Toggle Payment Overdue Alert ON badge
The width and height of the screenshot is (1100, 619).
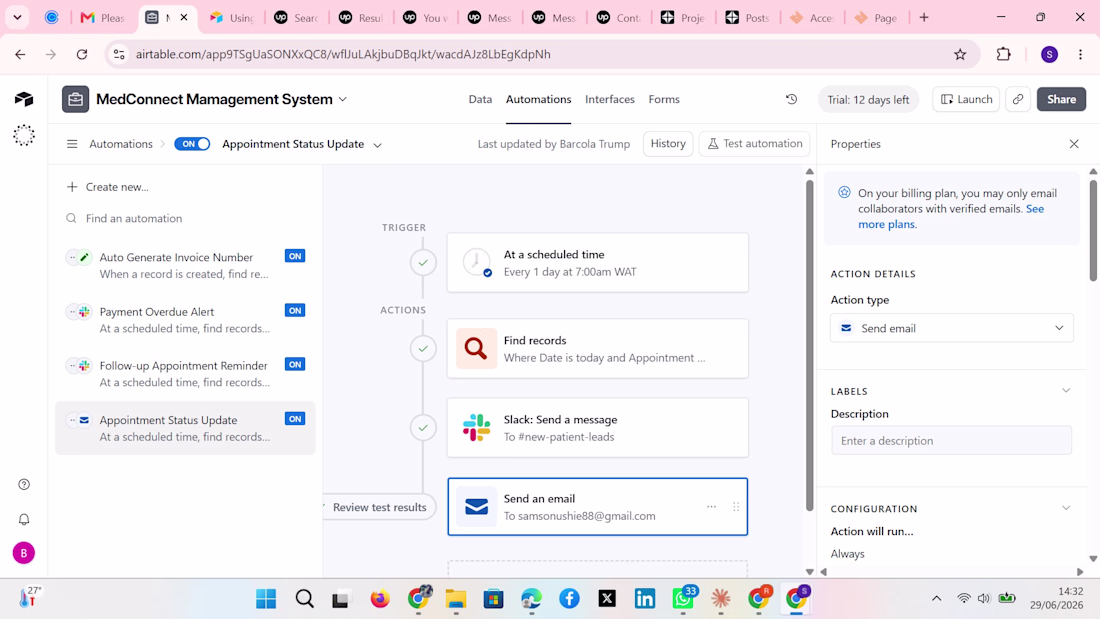click(295, 310)
